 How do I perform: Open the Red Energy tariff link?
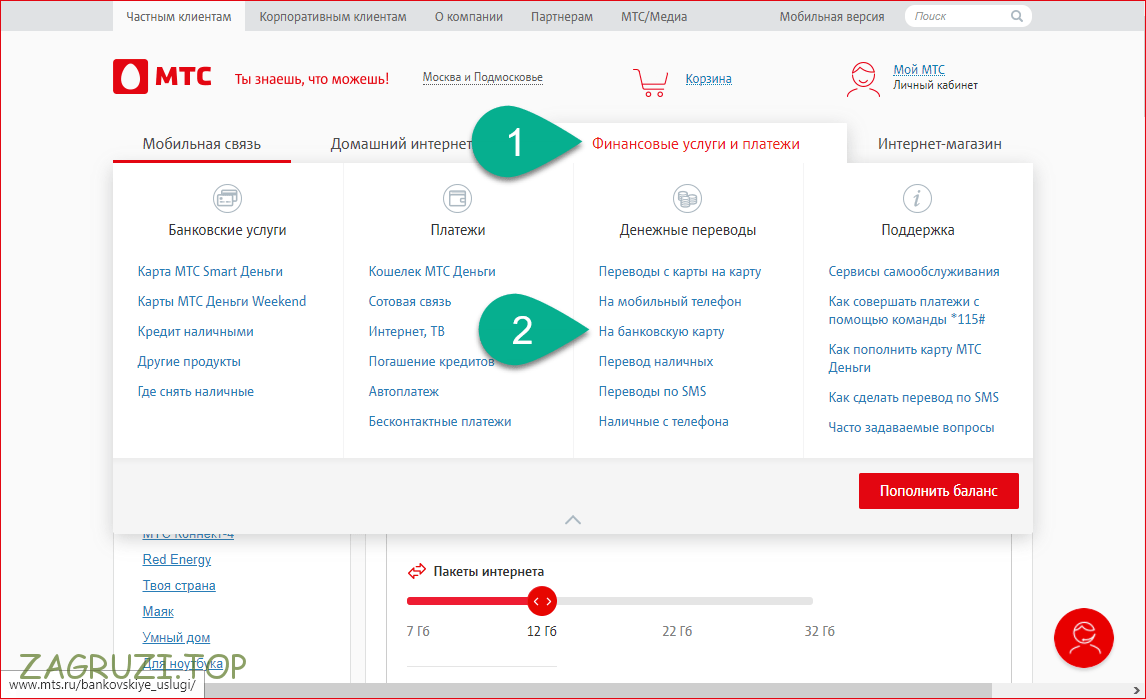point(176,559)
